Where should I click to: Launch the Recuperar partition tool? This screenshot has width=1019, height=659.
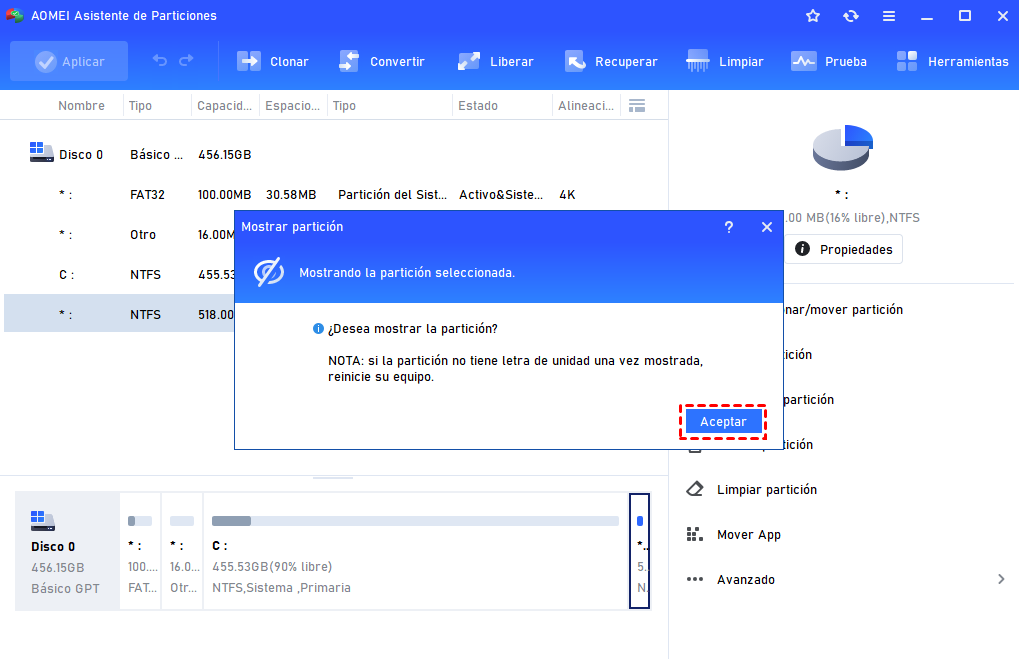click(611, 61)
